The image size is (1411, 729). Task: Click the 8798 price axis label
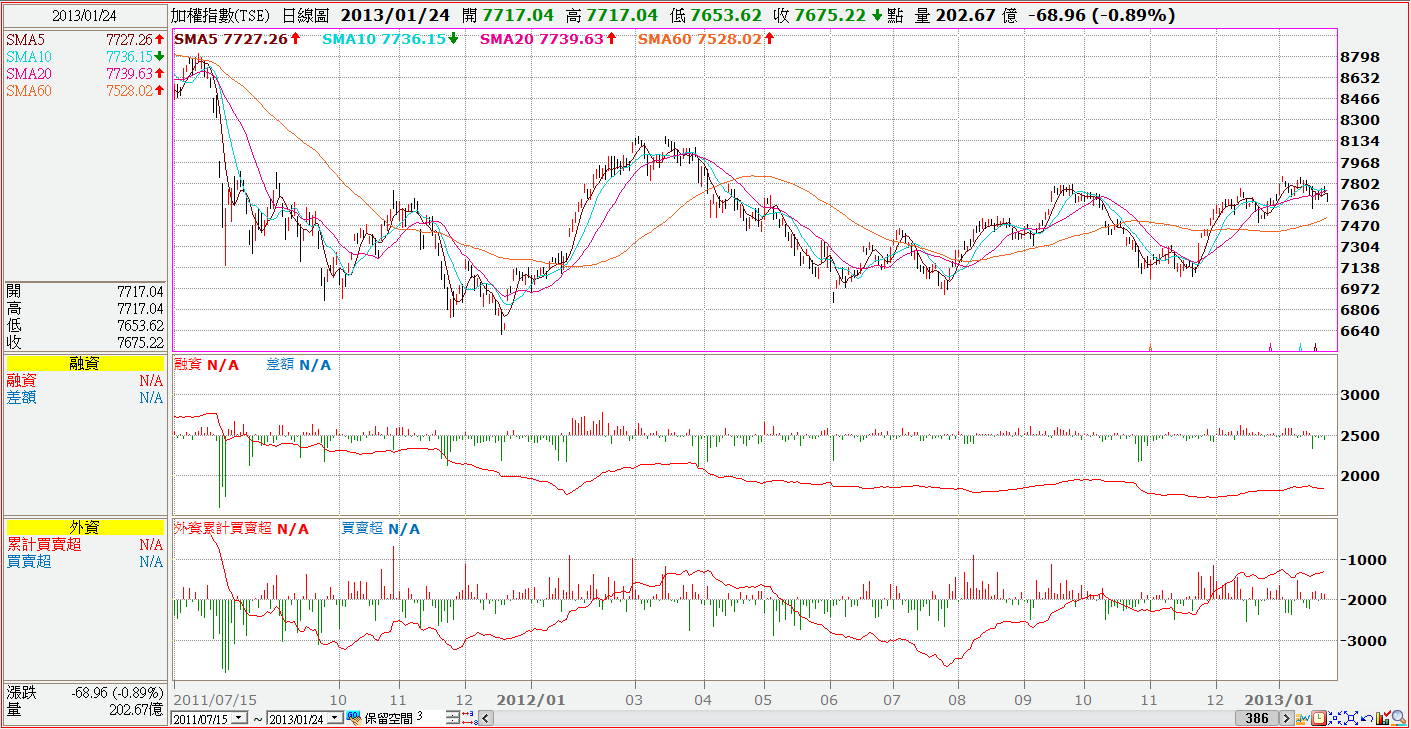point(1360,57)
